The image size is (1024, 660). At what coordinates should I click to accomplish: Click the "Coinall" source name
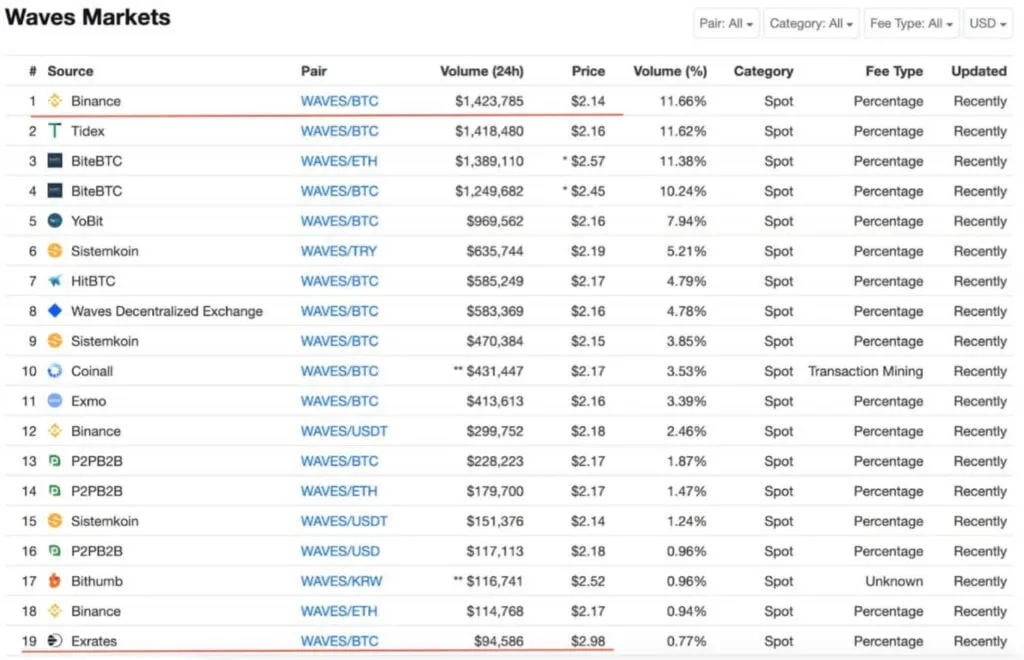(92, 371)
